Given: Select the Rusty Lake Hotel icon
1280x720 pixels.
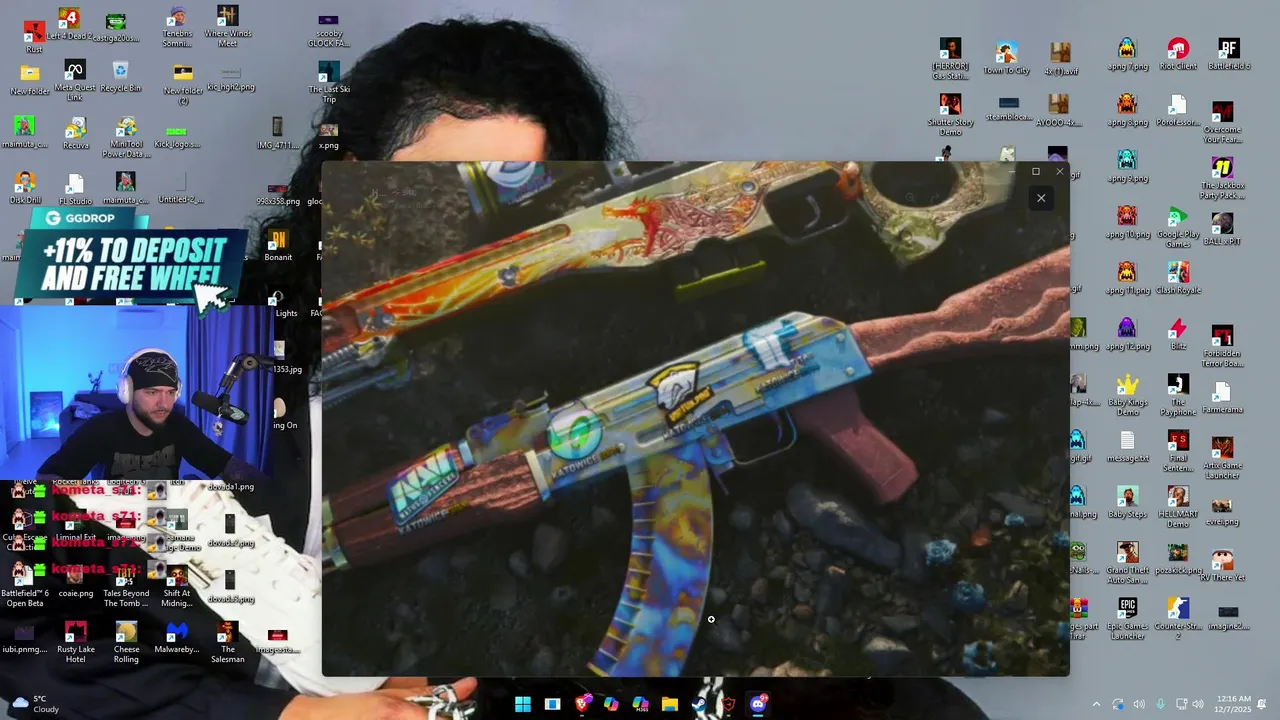Looking at the screenshot, I should click(x=75, y=642).
